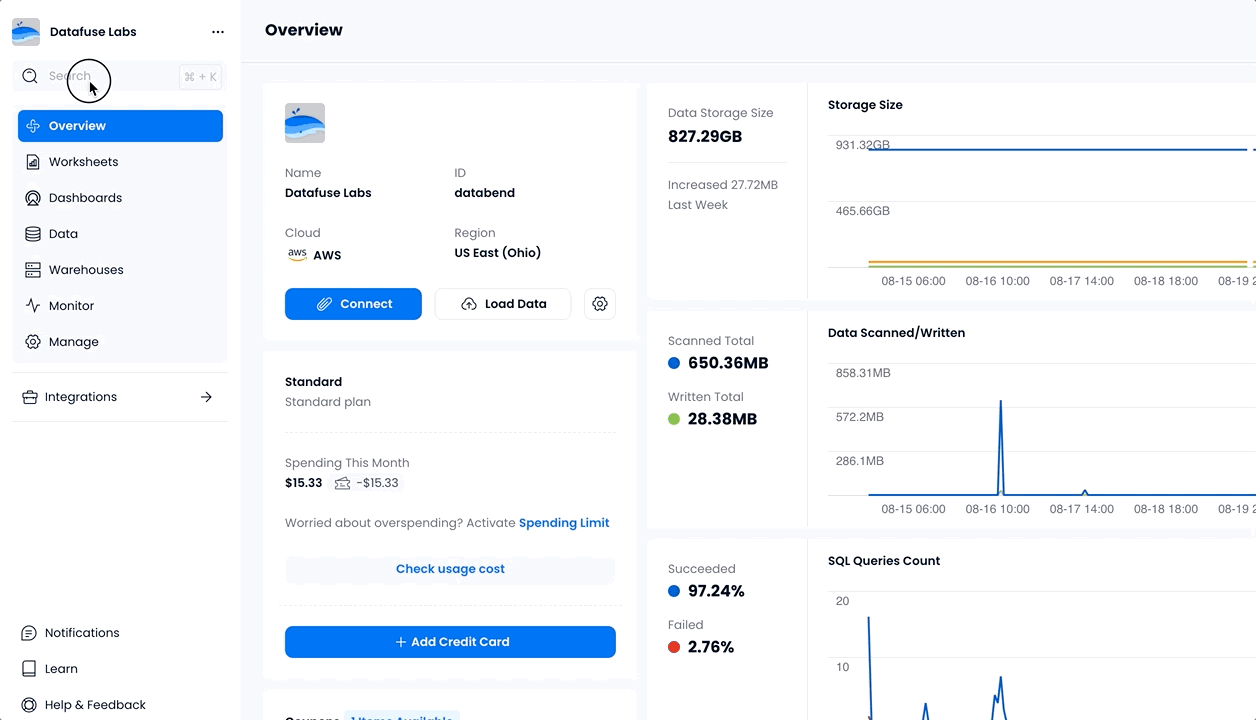Click the Standard plan text
Image resolution: width=1256 pixels, height=720 pixels.
click(328, 402)
